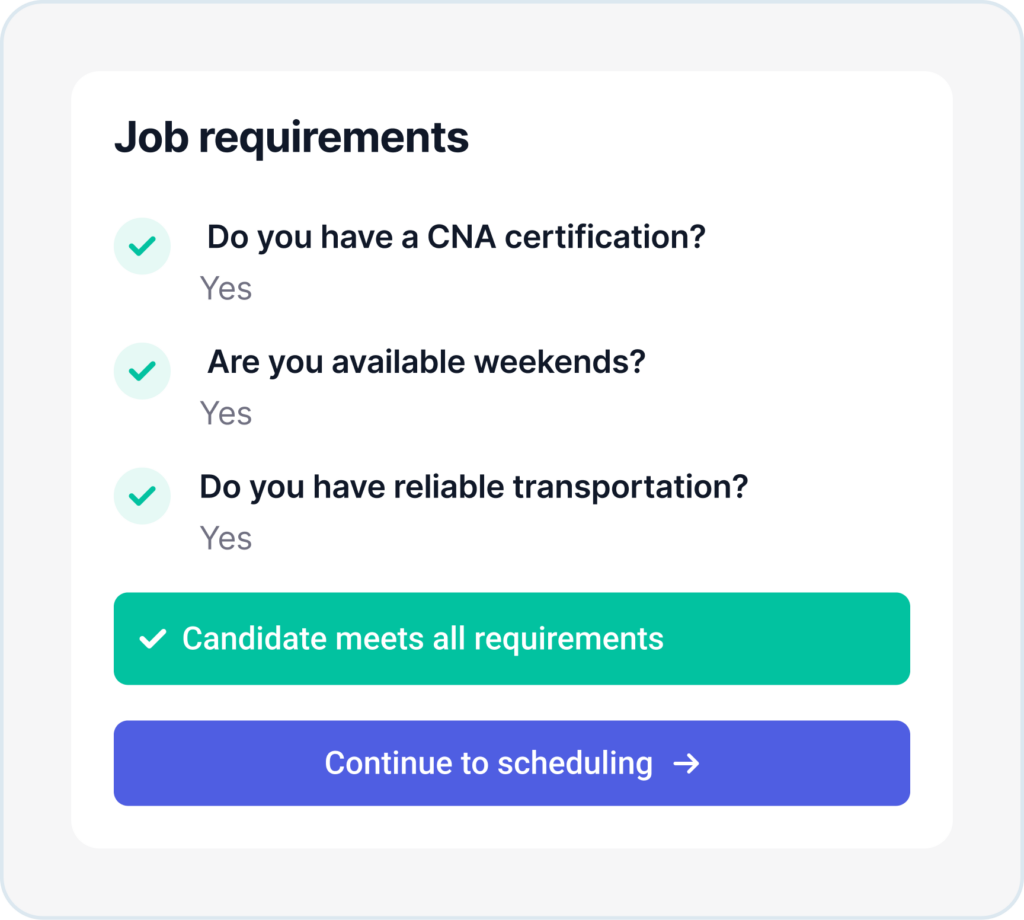Select the CNA certification question text
Viewport: 1024px width, 920px height.
click(456, 238)
